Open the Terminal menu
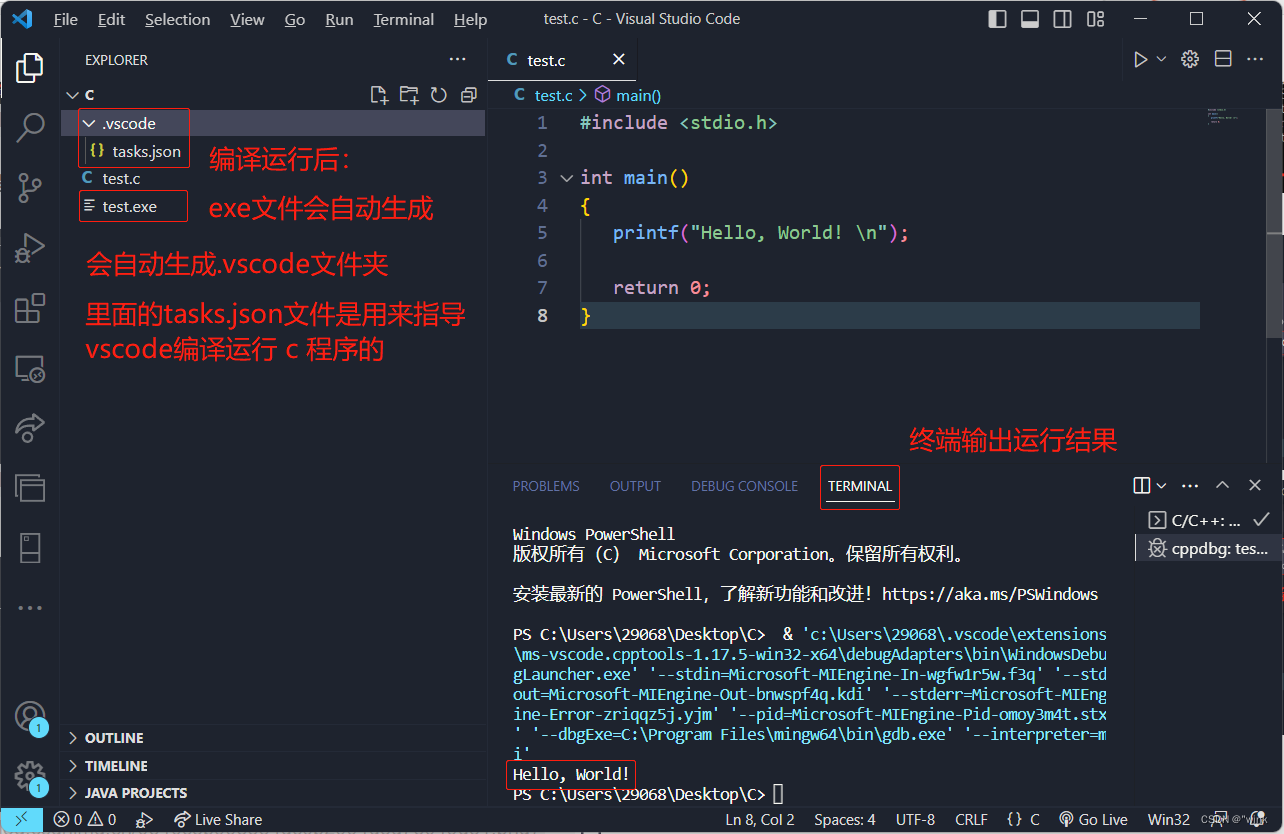The image size is (1284, 834). [x=404, y=19]
